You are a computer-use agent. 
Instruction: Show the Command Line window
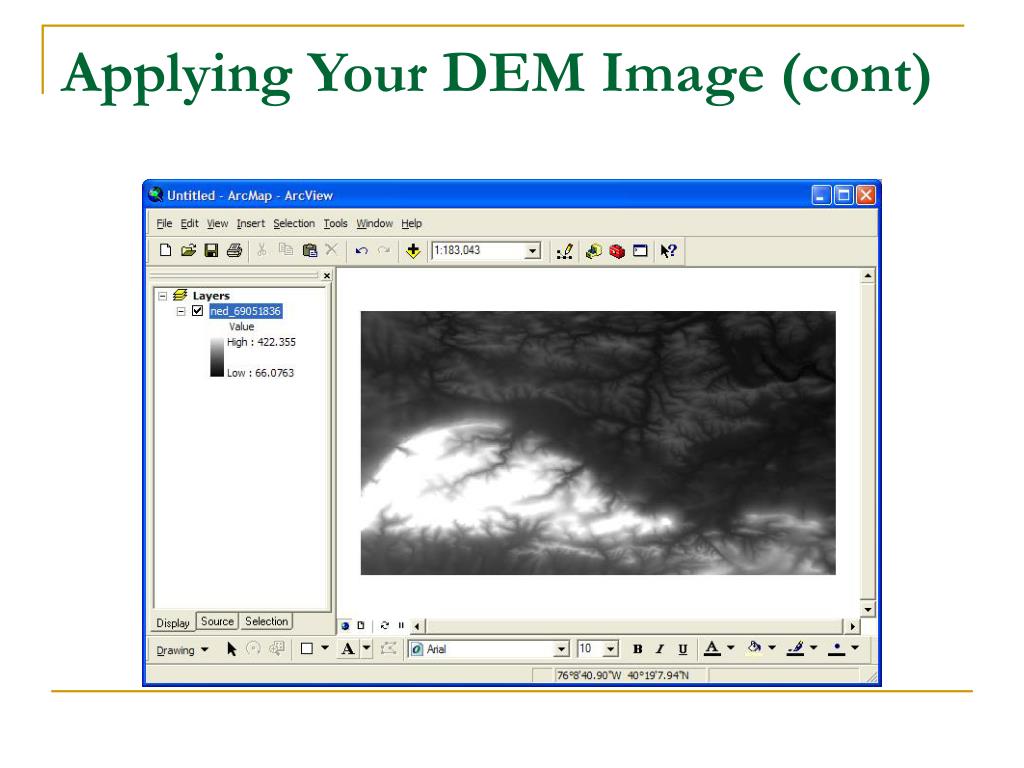pos(640,251)
